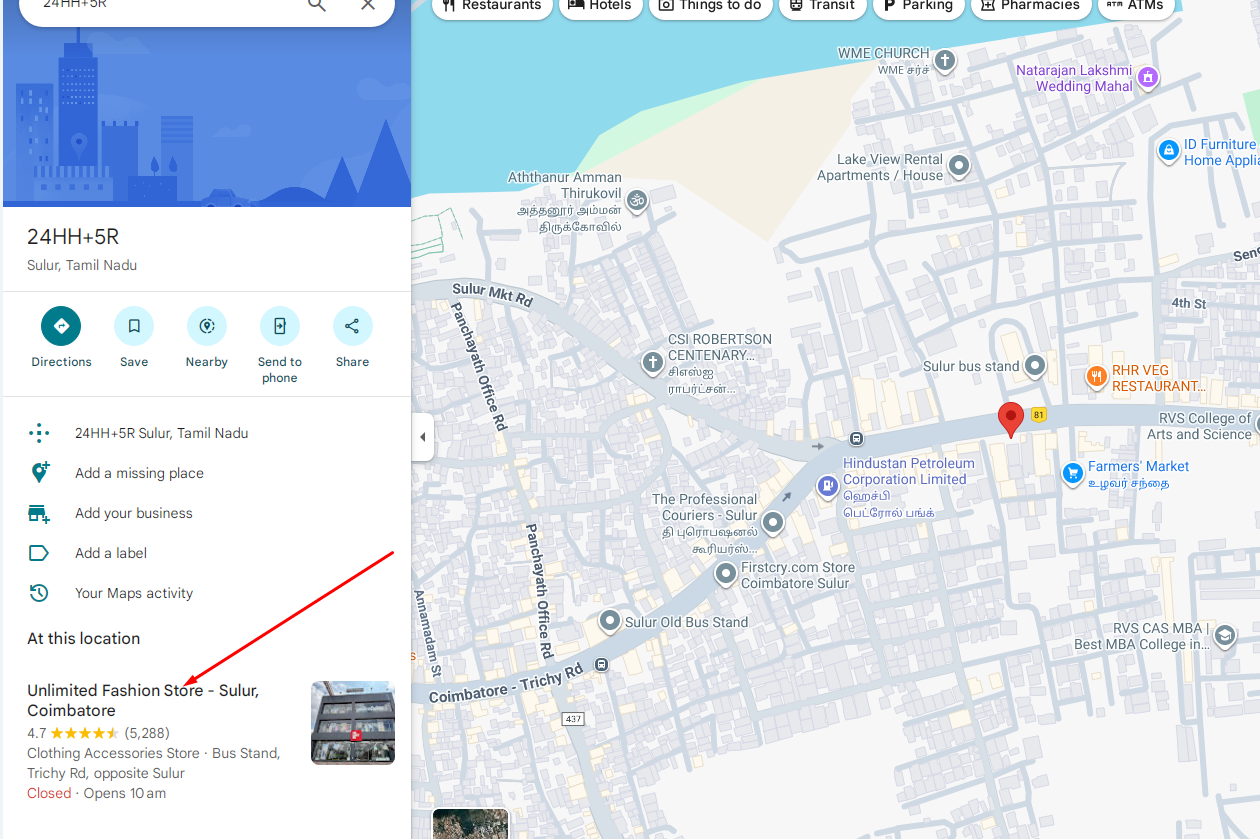Filter map by Restaurants chip

[x=491, y=5]
